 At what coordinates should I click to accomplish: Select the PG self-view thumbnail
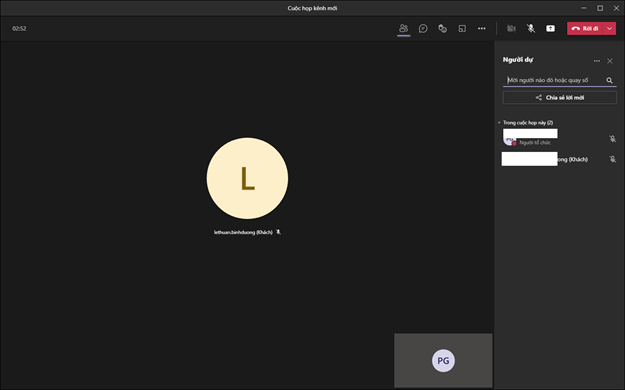tap(443, 360)
